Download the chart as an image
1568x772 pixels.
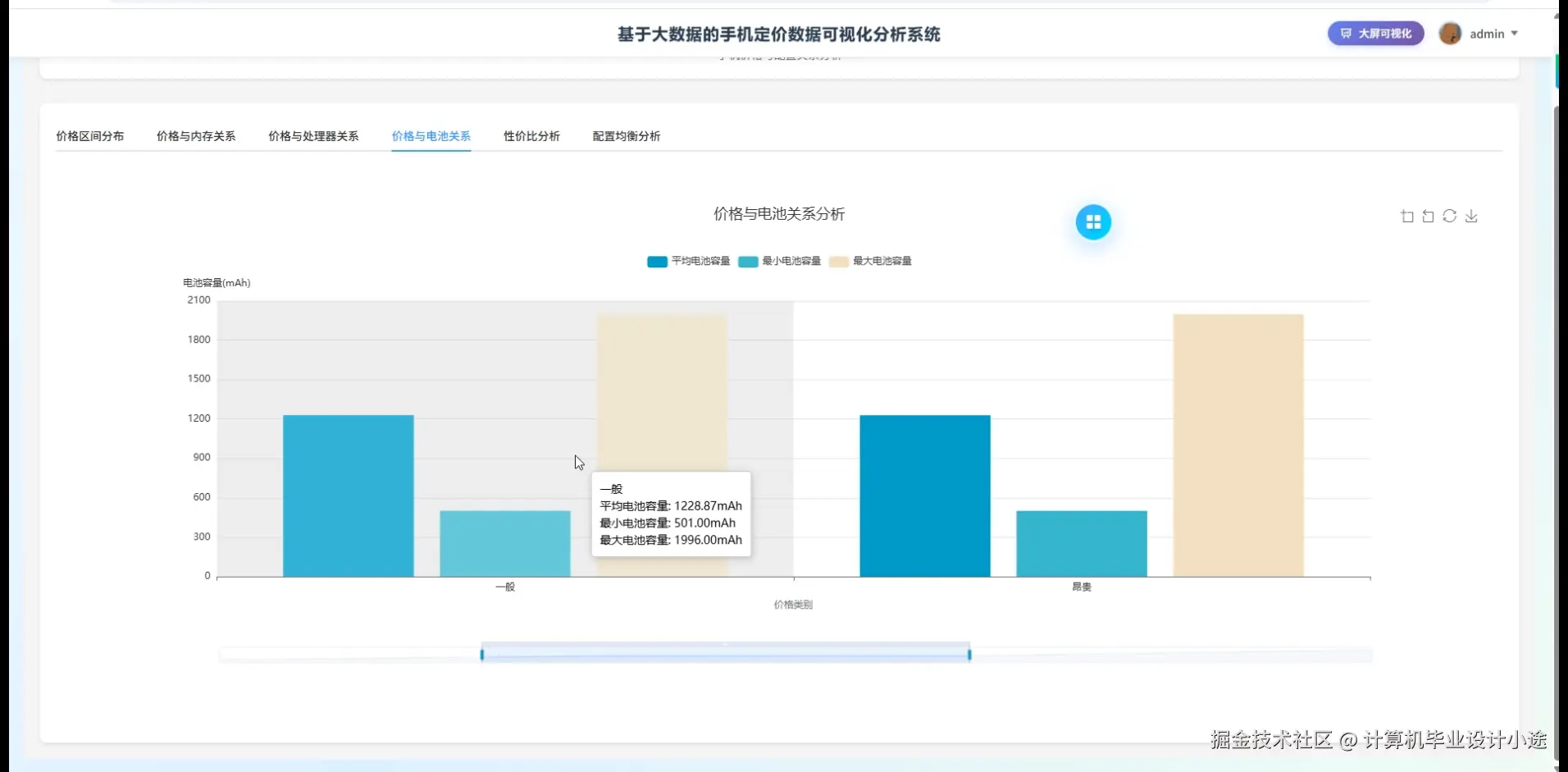coord(1472,216)
